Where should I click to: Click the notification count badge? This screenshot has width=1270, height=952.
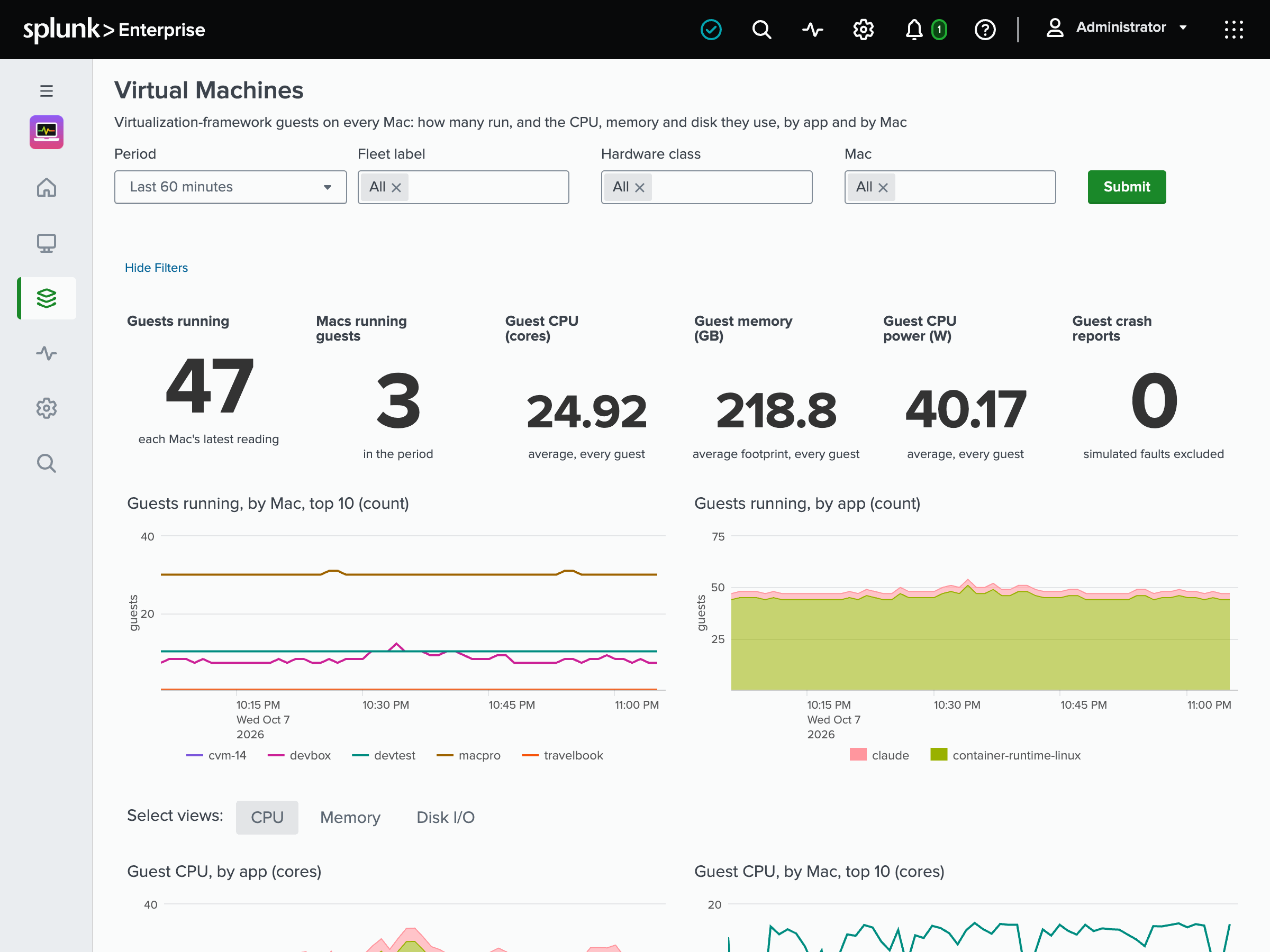pyautogui.click(x=939, y=29)
